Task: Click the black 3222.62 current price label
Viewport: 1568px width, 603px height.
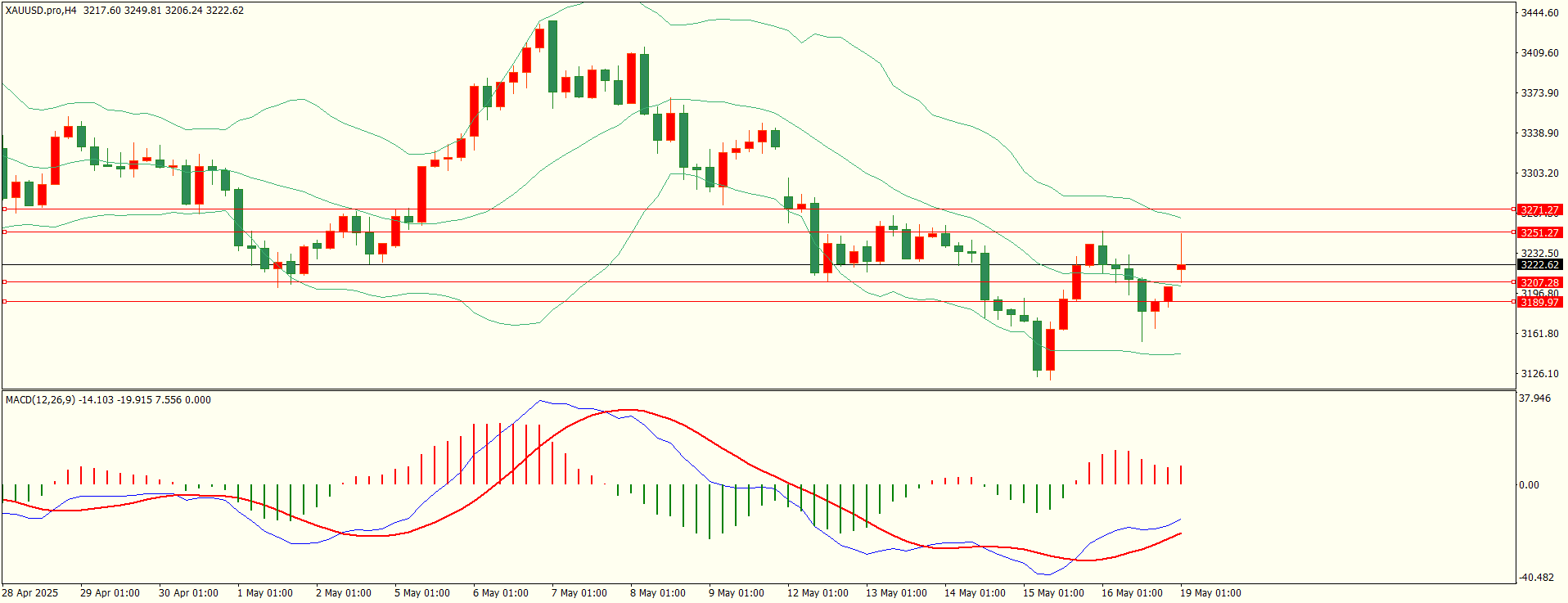Action: (1539, 265)
